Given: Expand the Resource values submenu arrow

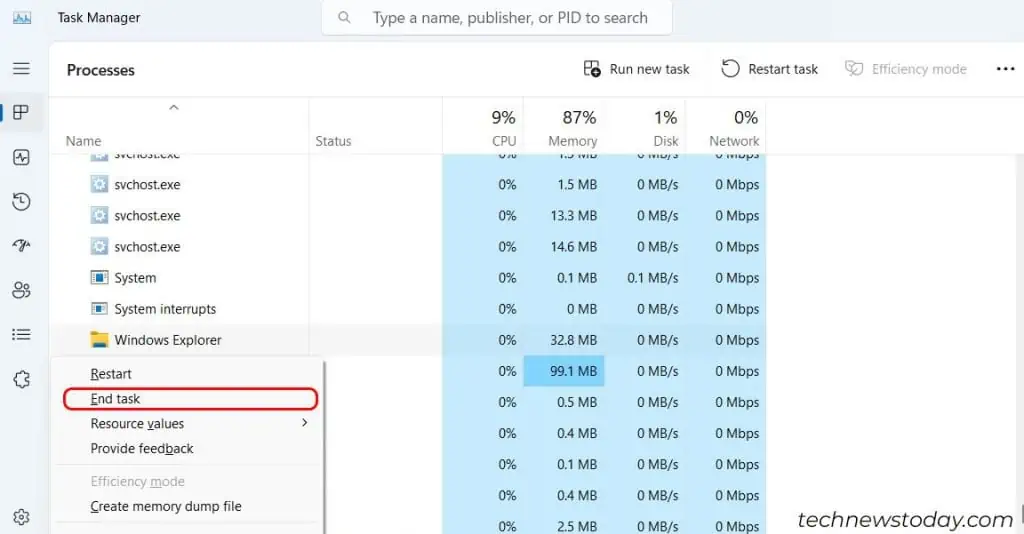Looking at the screenshot, I should coord(304,423).
